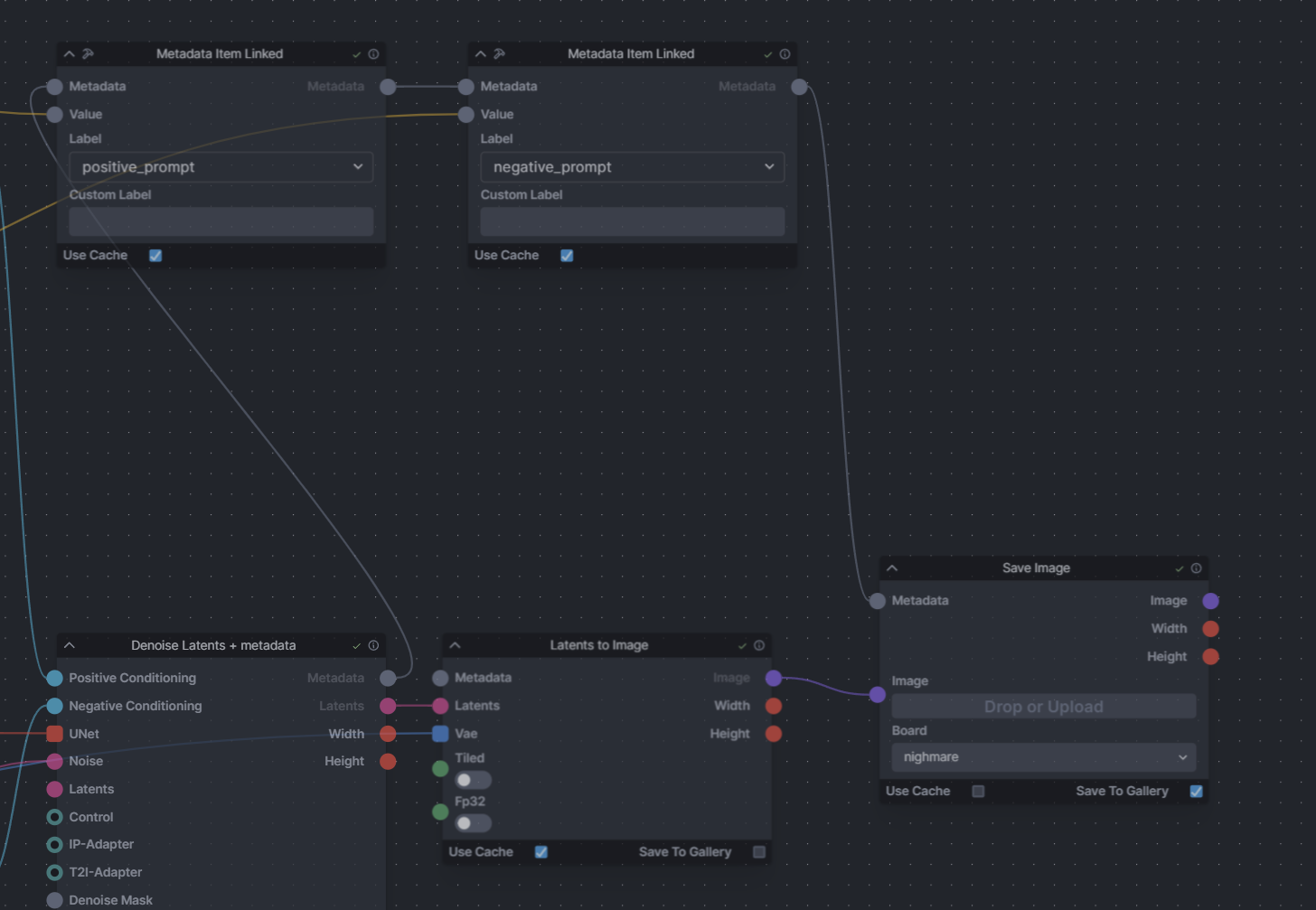Toggle Use Cache on the negative_prompt node

567,256
